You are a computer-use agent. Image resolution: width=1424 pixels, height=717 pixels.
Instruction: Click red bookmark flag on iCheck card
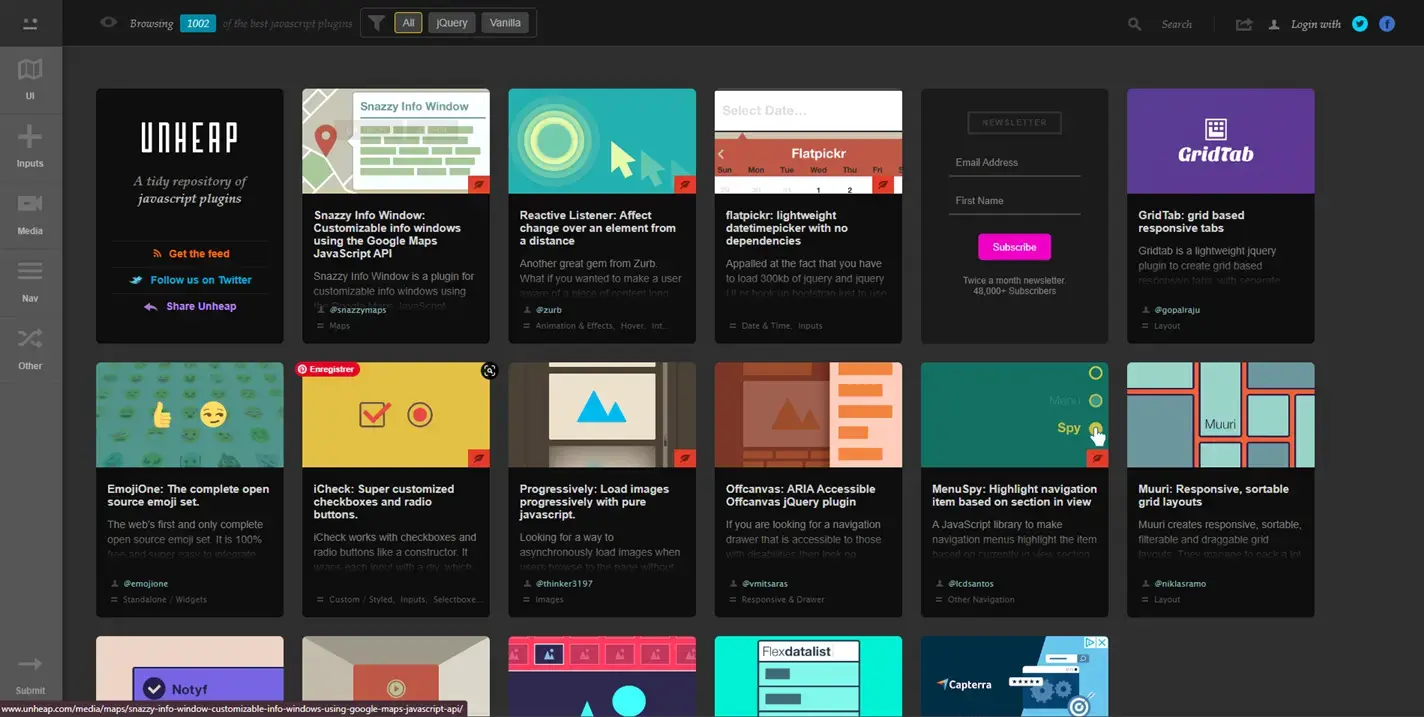click(x=479, y=458)
